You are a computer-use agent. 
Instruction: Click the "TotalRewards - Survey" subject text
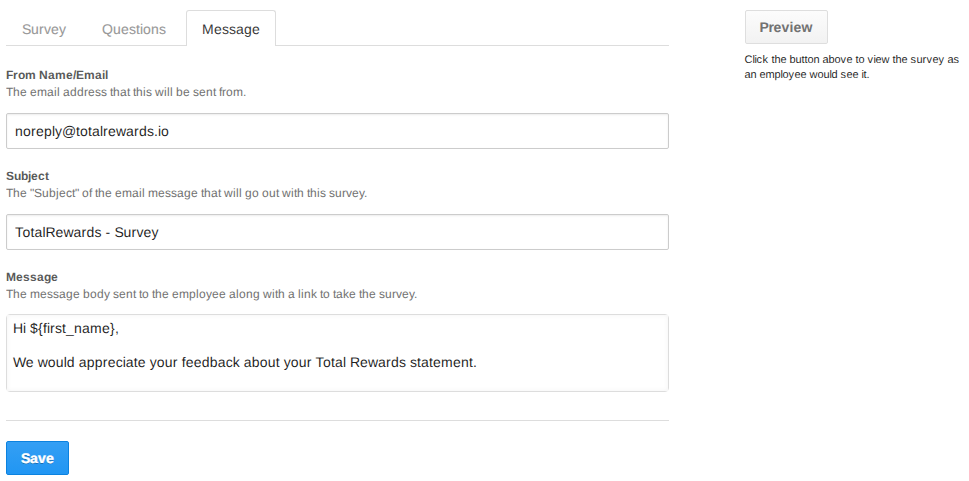(x=87, y=232)
